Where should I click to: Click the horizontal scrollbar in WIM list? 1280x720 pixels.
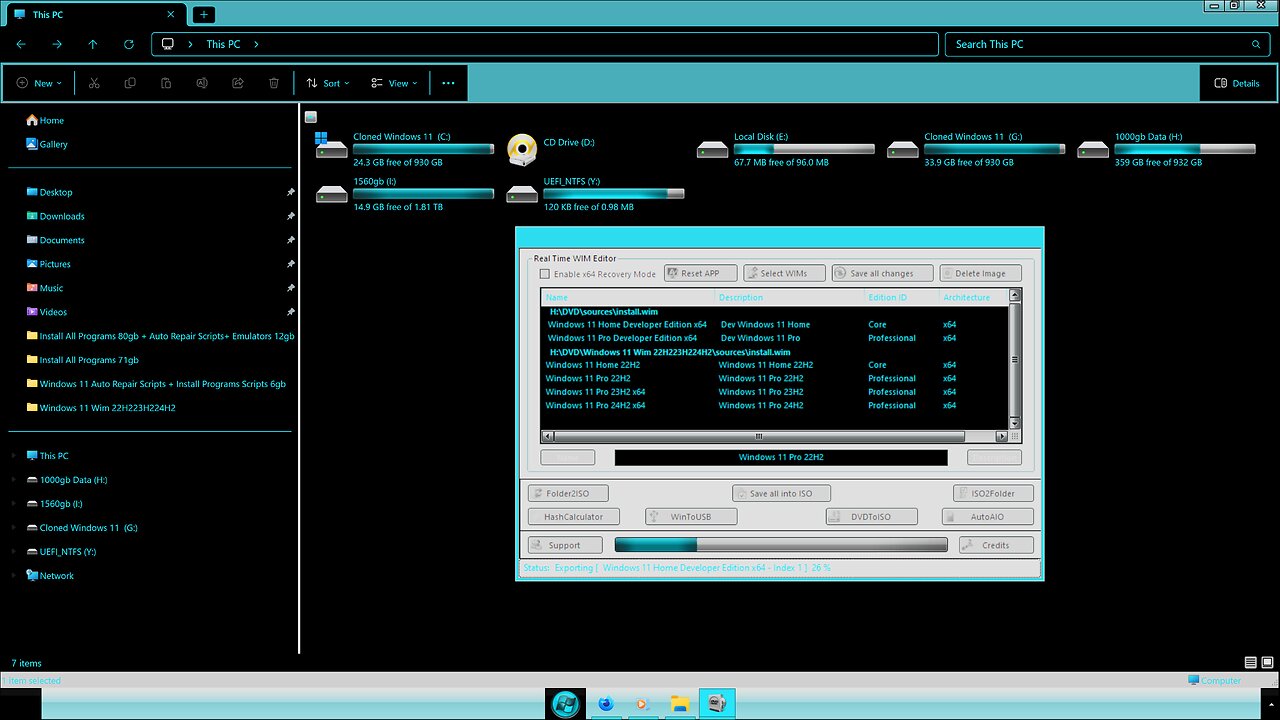tap(758, 437)
